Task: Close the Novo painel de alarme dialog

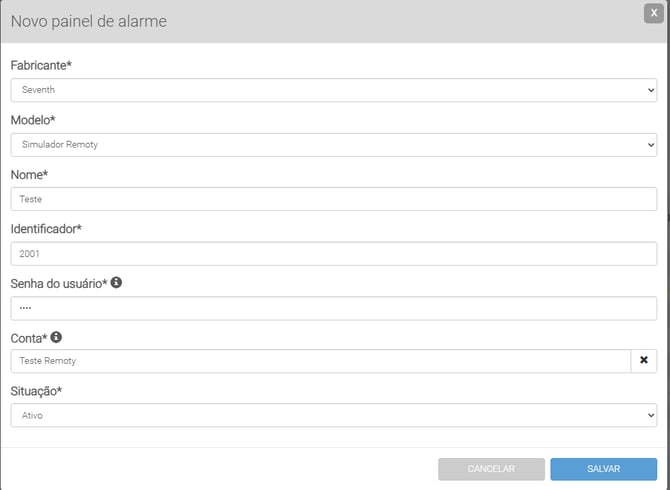Action: click(x=651, y=13)
